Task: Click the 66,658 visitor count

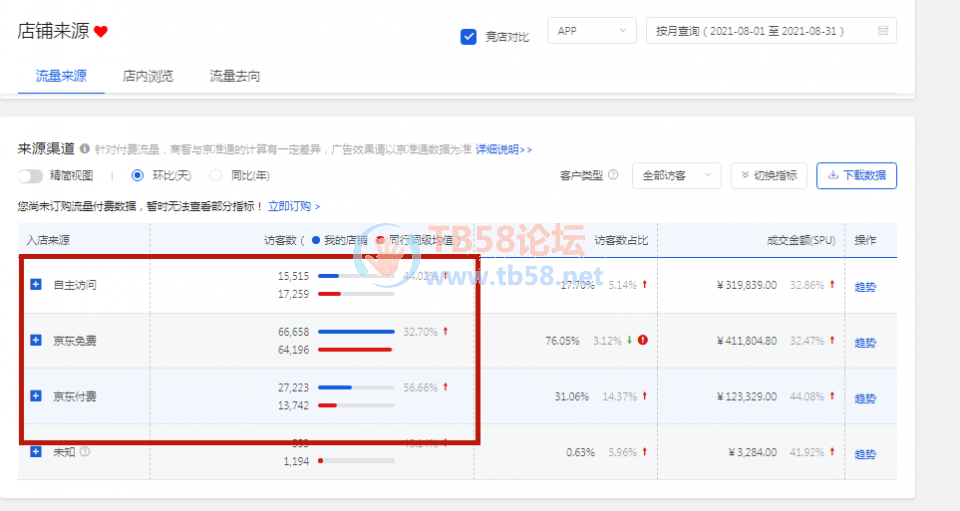Action: (x=293, y=332)
